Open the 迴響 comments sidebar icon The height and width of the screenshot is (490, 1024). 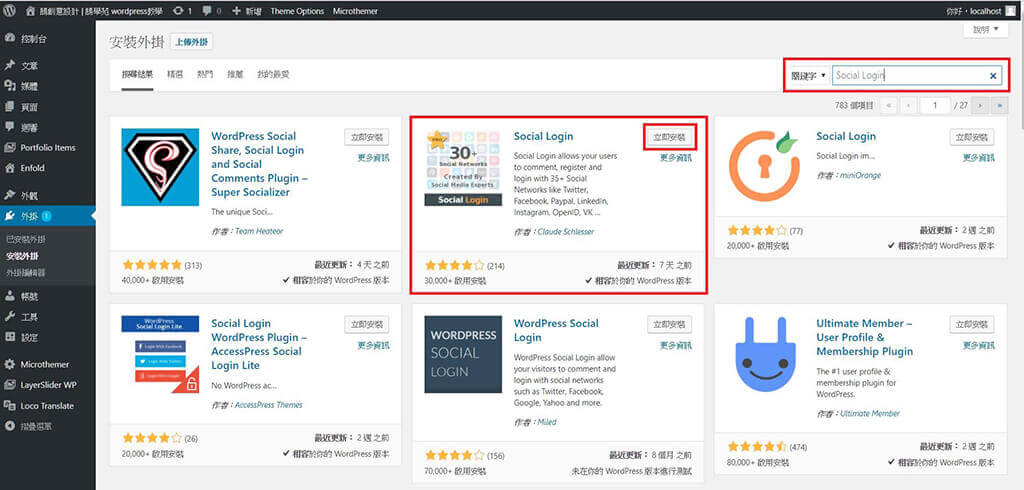click(10, 127)
